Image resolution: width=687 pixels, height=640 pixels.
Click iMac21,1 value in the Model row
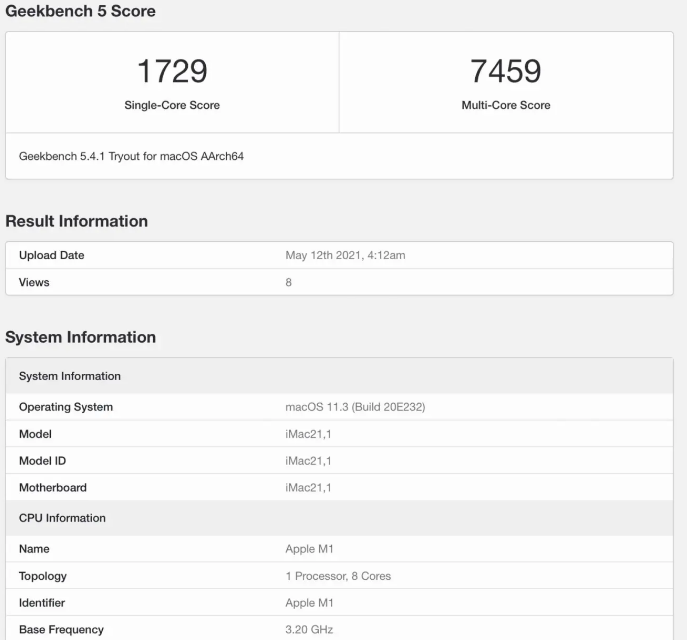308,434
